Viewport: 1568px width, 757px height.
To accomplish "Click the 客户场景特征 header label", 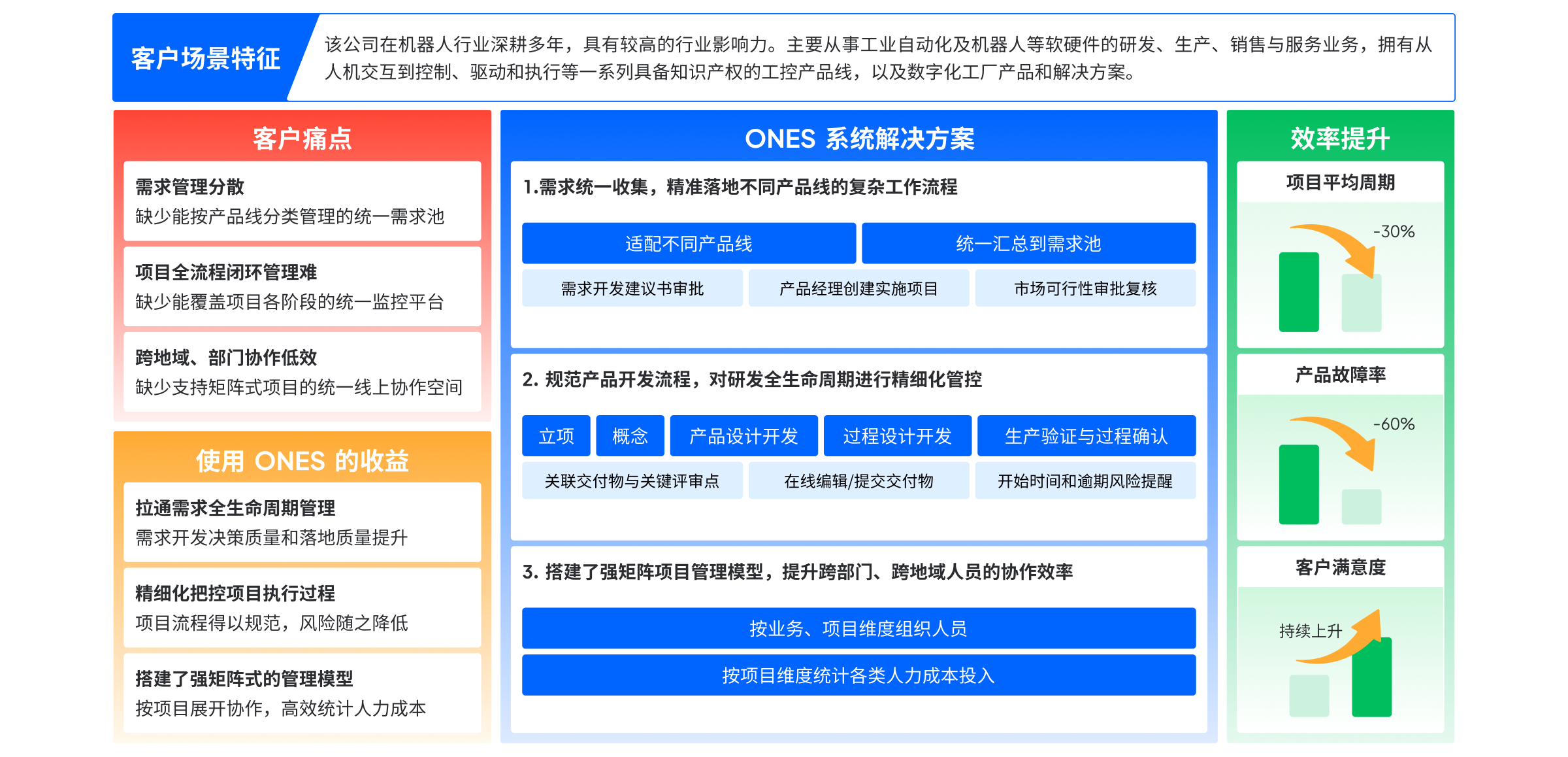I will pyautogui.click(x=206, y=58).
